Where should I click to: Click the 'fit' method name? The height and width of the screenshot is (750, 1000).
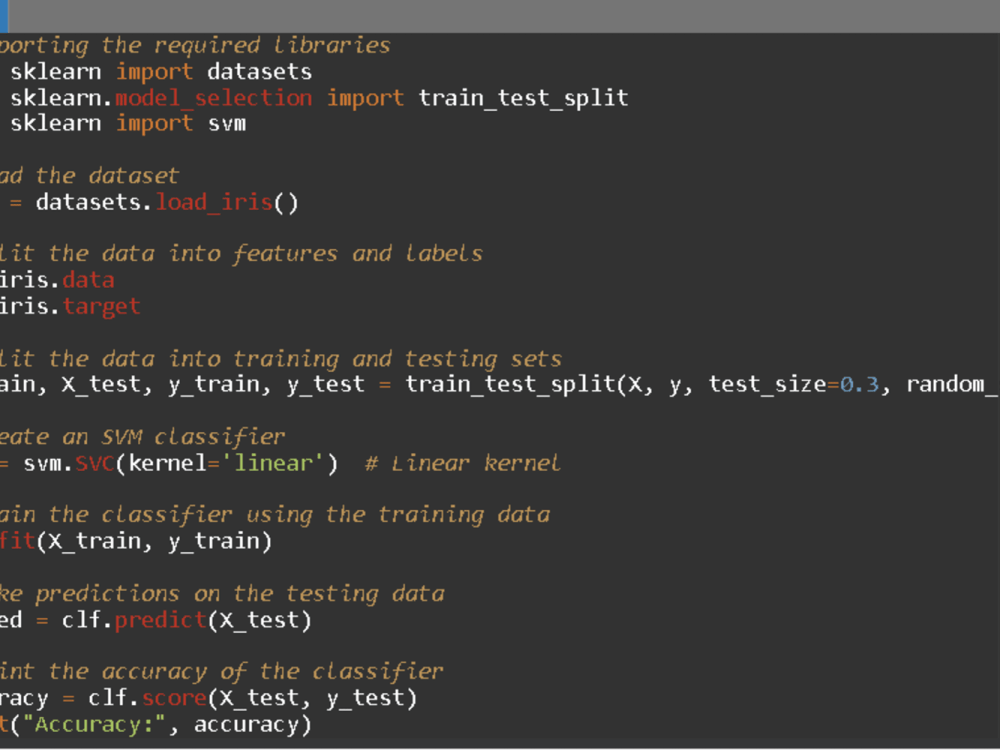17,541
